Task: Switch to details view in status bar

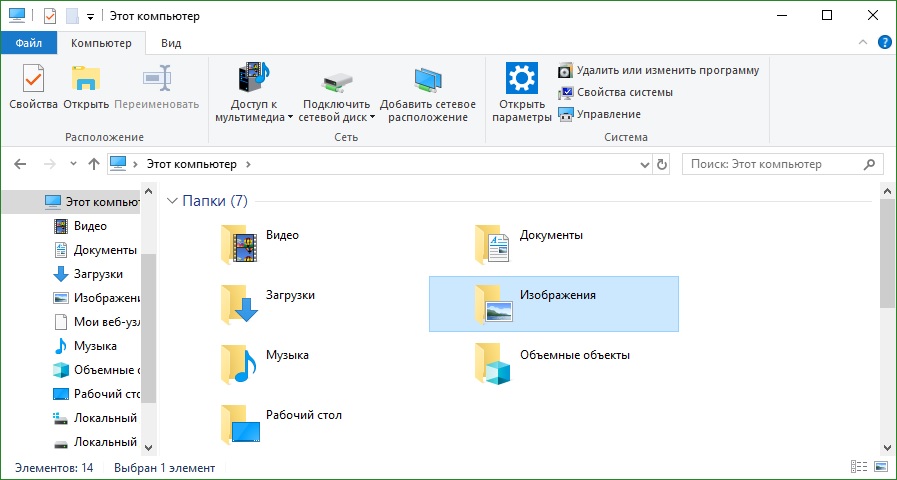Action: click(x=858, y=467)
